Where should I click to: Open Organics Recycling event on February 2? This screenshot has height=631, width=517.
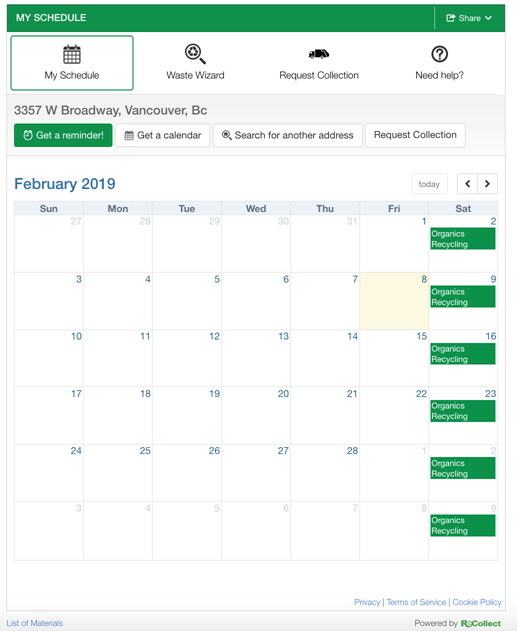[463, 239]
